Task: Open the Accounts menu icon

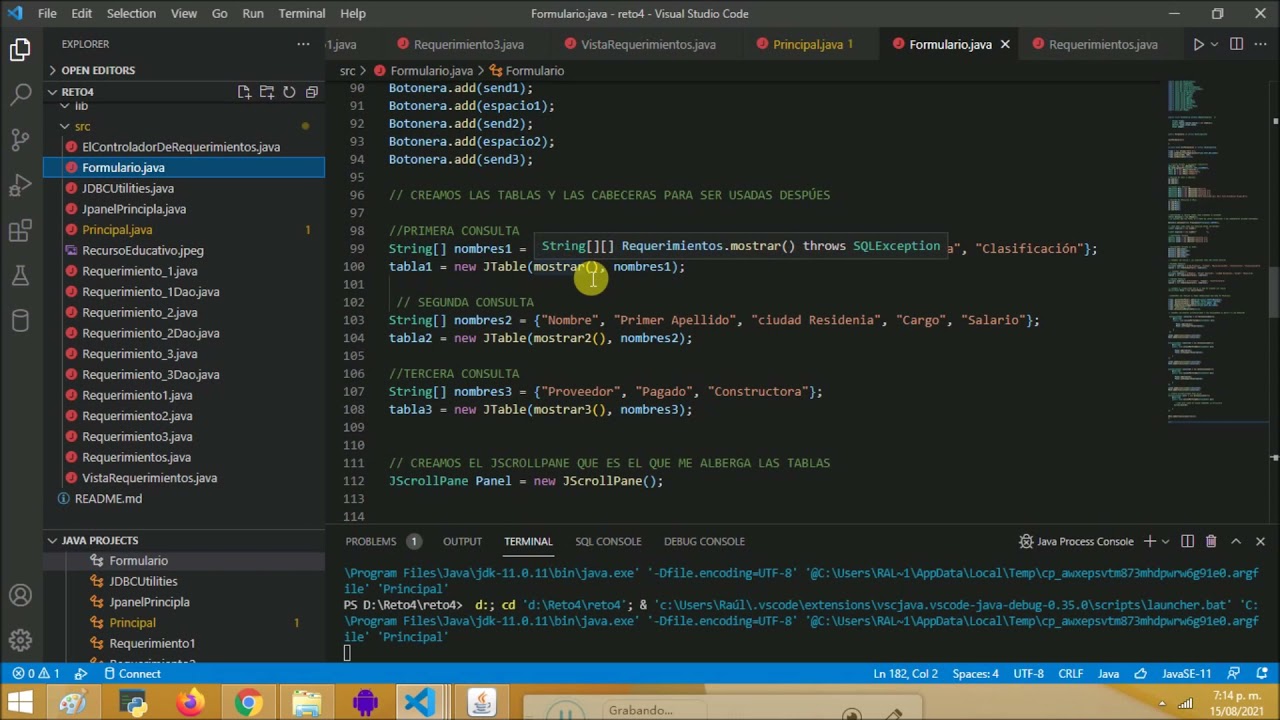Action: (20, 595)
